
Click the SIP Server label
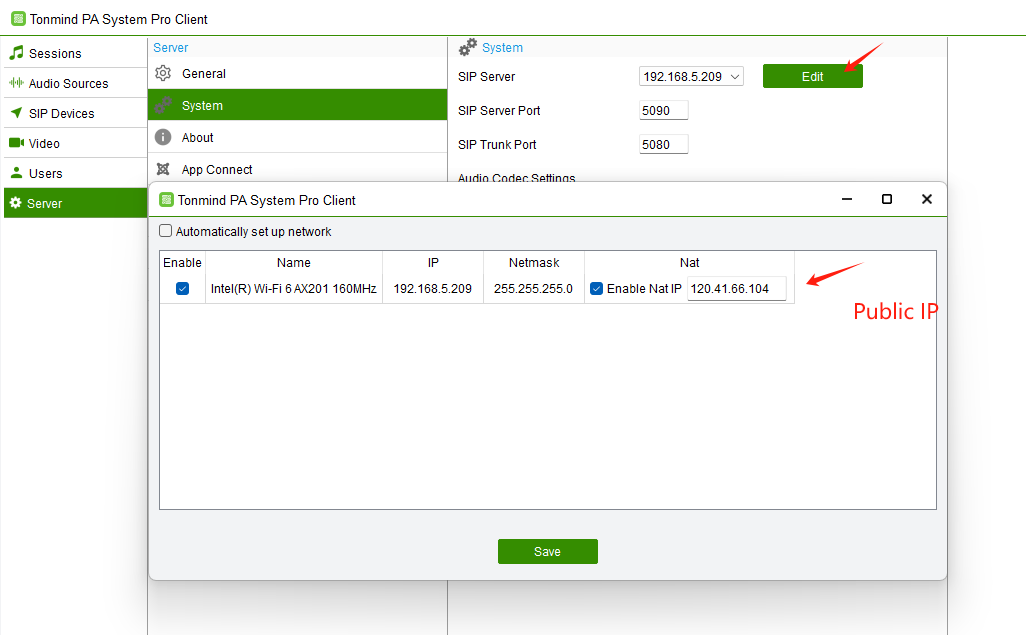tap(486, 77)
